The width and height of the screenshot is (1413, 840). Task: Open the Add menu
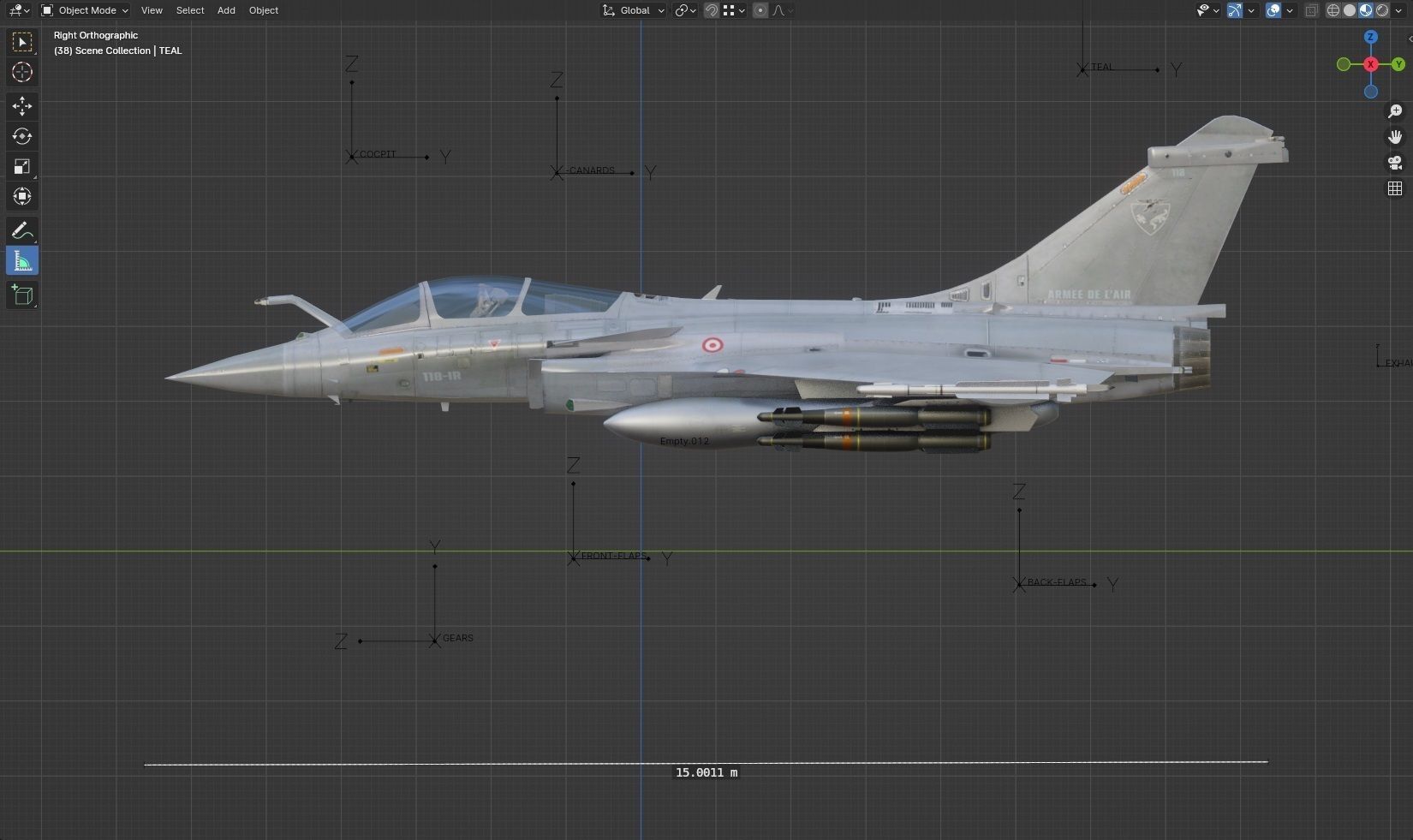[226, 10]
